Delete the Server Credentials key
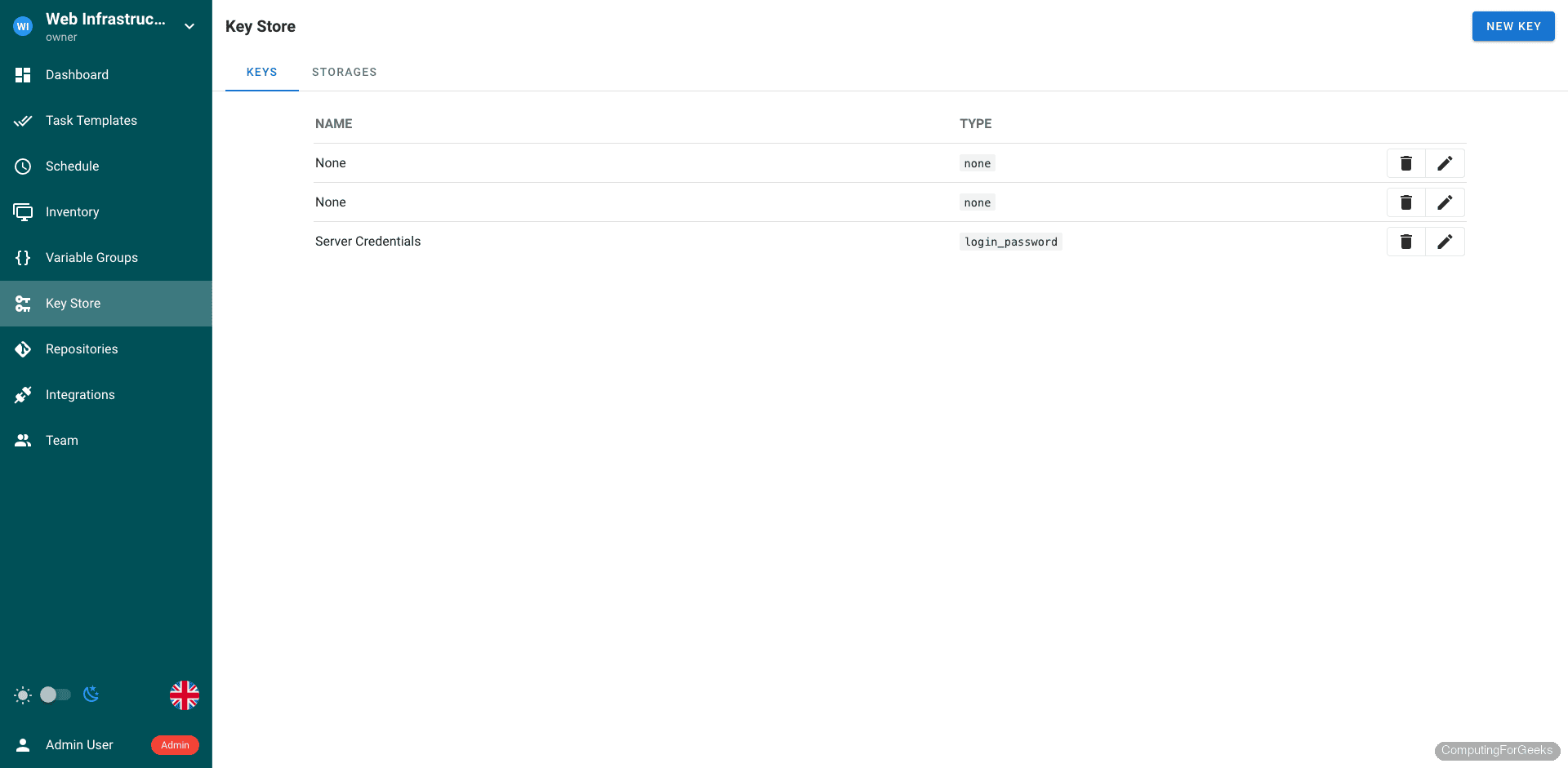Image resolution: width=1568 pixels, height=768 pixels. [1405, 242]
